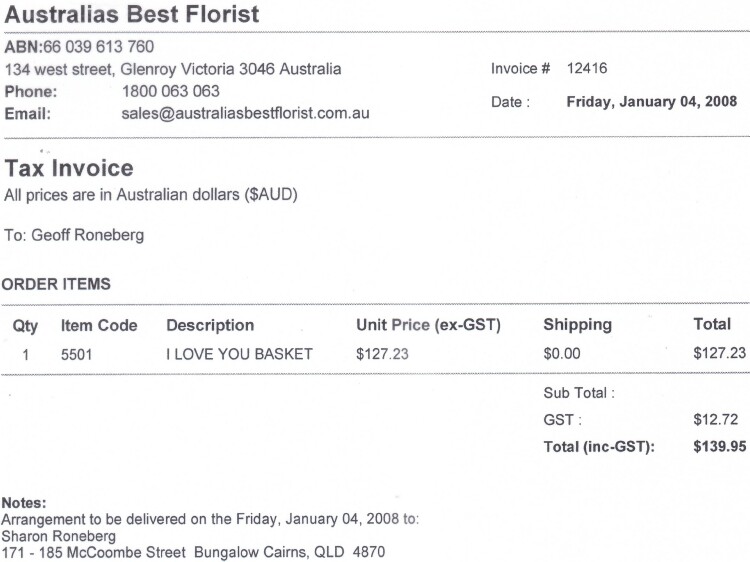Click the Australias Best Florist heading

coord(132,14)
